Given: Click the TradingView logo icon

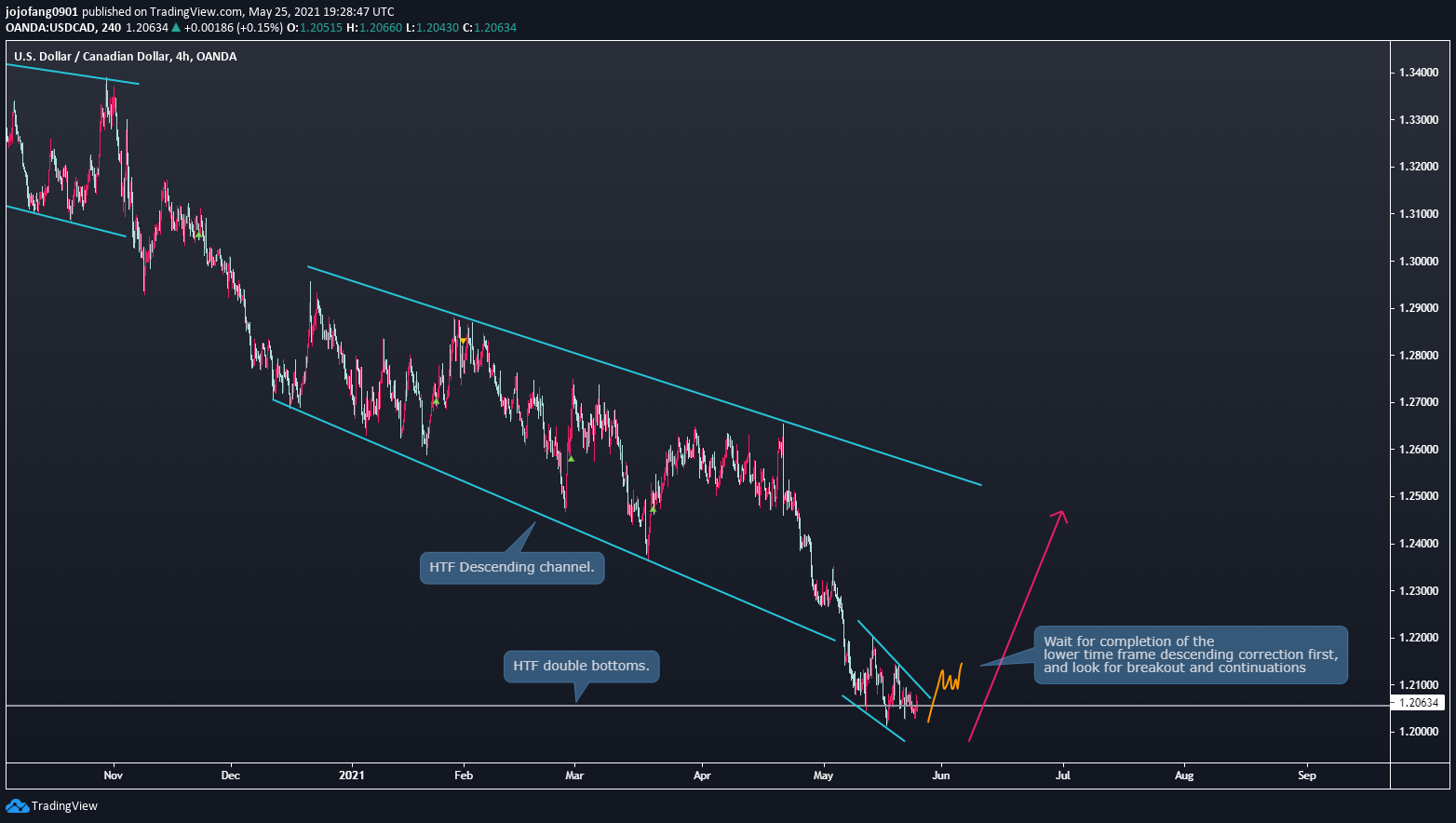Looking at the screenshot, I should (x=17, y=805).
